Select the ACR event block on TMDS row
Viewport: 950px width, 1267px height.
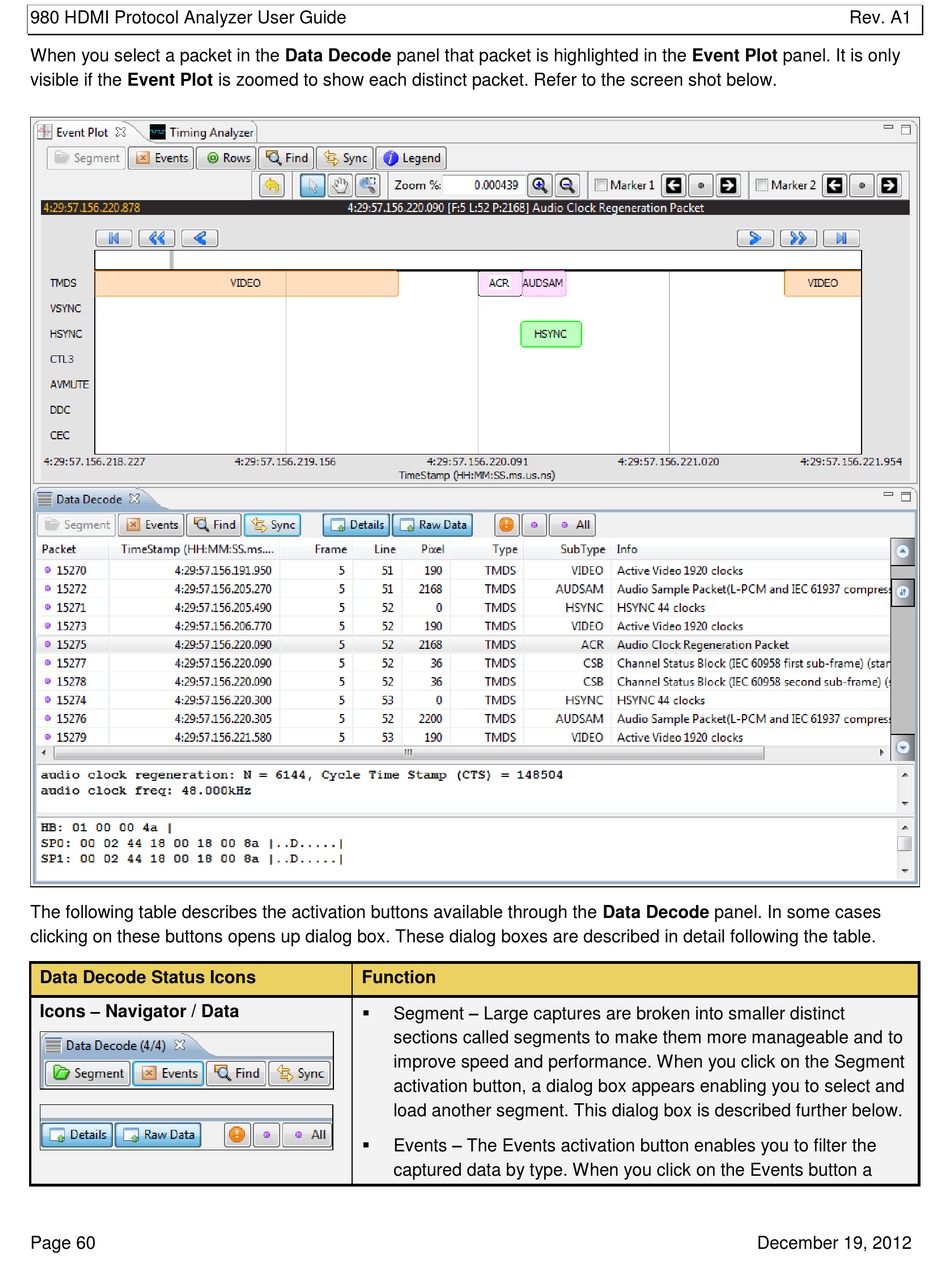tap(499, 283)
